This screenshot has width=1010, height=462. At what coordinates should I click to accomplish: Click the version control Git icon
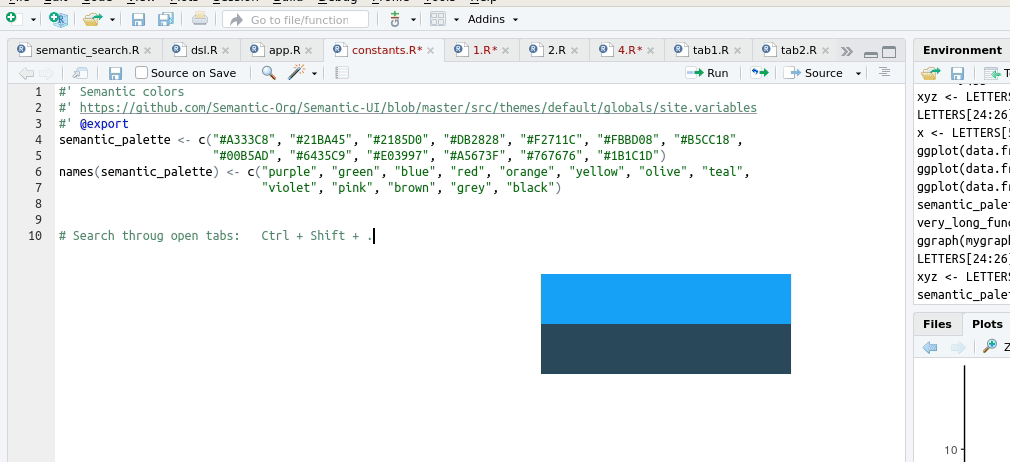(395, 19)
